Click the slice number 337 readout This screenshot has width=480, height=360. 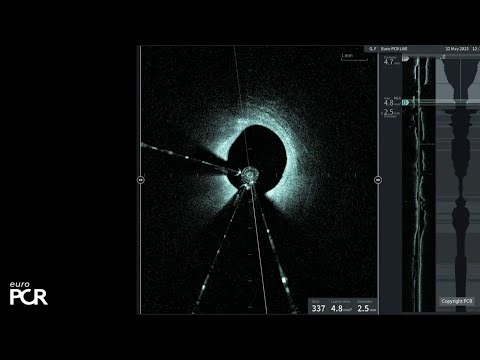tap(318, 307)
